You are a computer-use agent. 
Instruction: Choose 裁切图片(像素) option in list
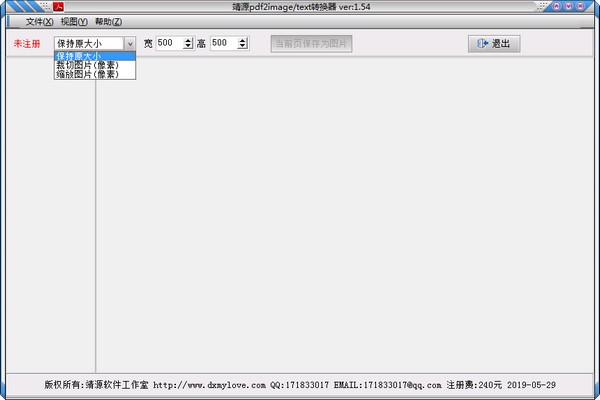[94, 65]
